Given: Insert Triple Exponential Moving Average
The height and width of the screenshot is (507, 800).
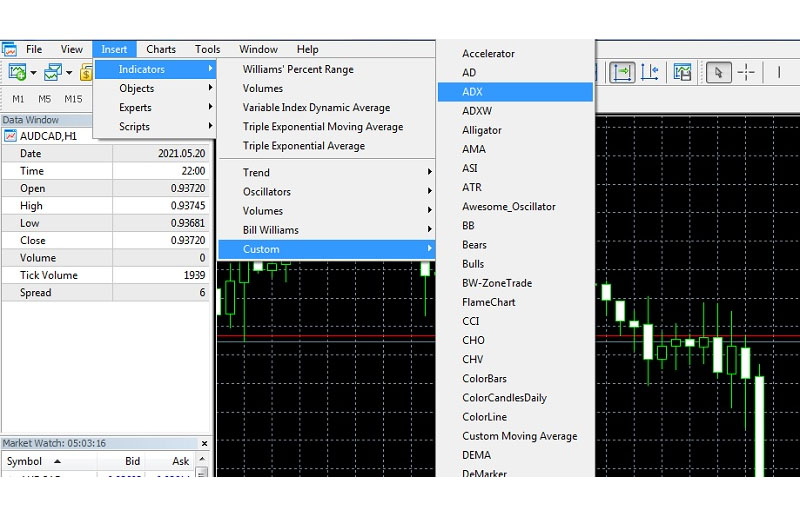Looking at the screenshot, I should point(323,126).
